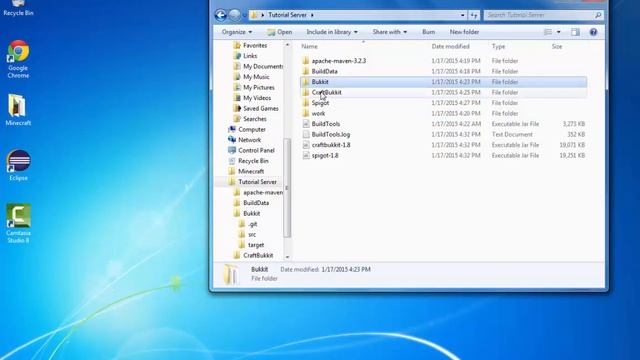Open Share with dropdown
Screen dimensions: 640x360
point(389,32)
